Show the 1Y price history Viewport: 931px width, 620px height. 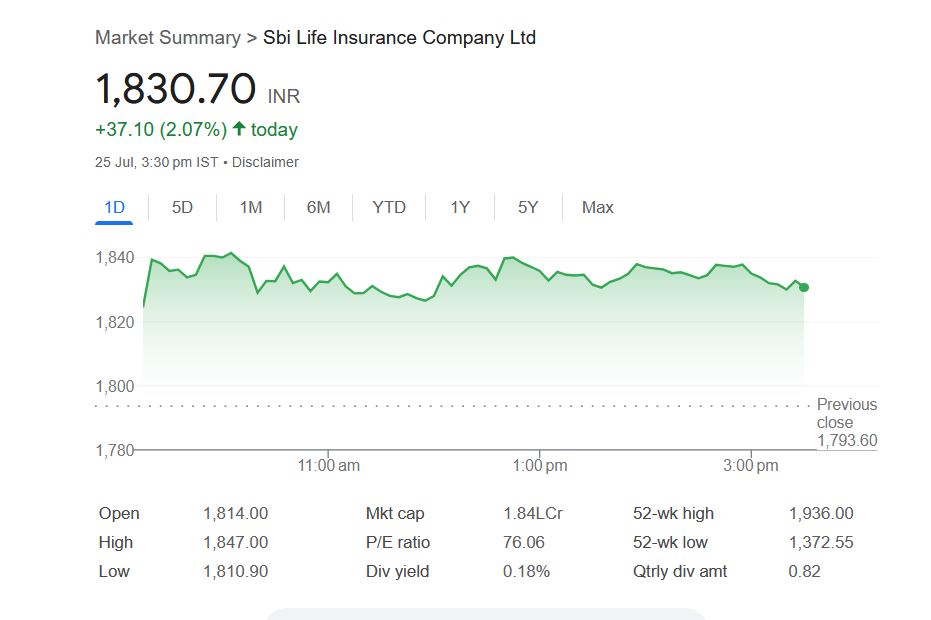[x=460, y=207]
